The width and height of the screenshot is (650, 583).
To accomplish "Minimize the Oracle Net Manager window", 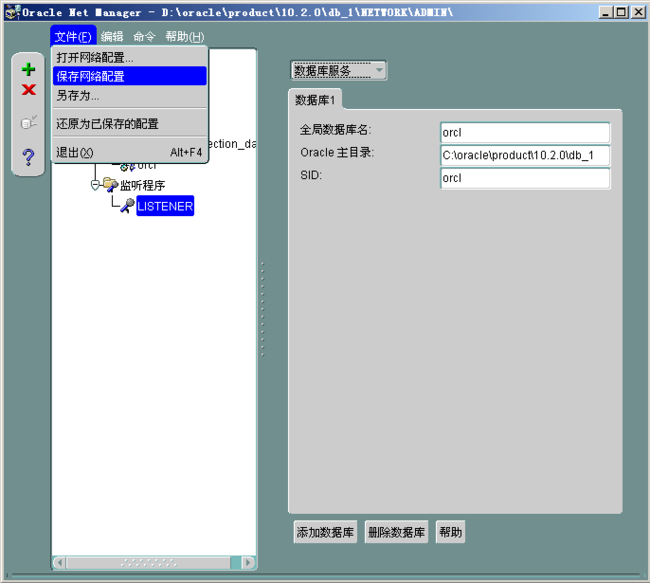I will 606,12.
